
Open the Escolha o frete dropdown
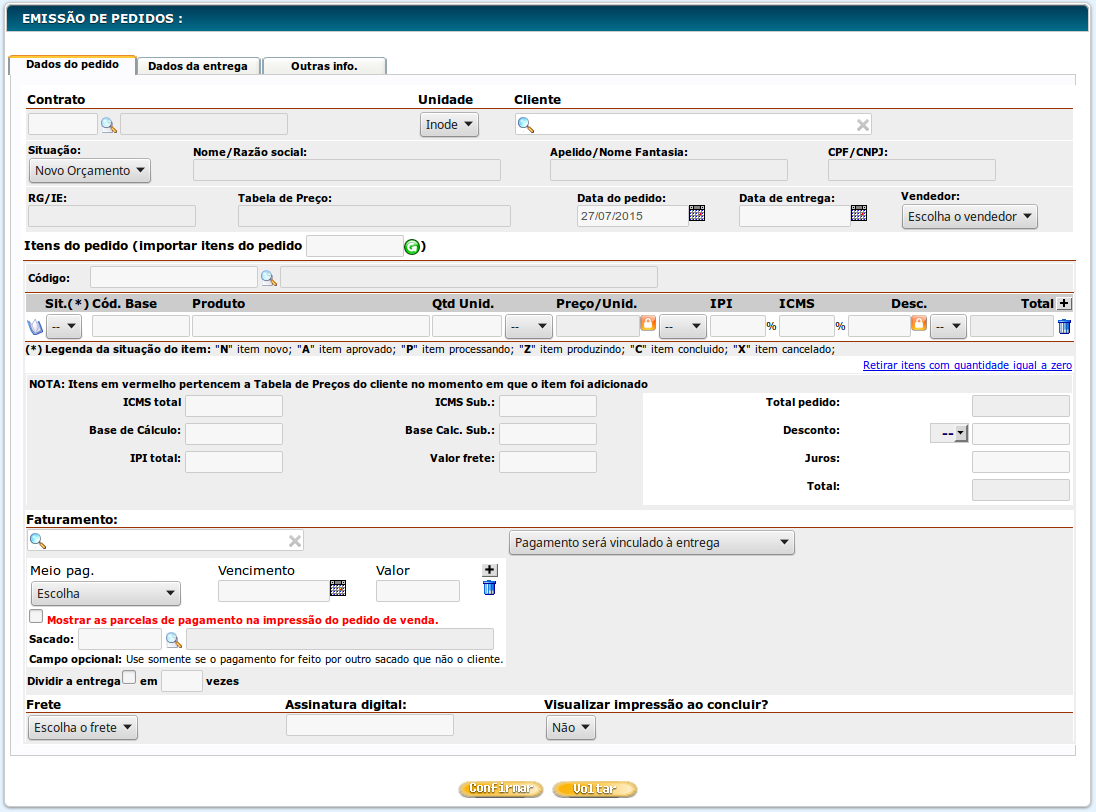[83, 728]
